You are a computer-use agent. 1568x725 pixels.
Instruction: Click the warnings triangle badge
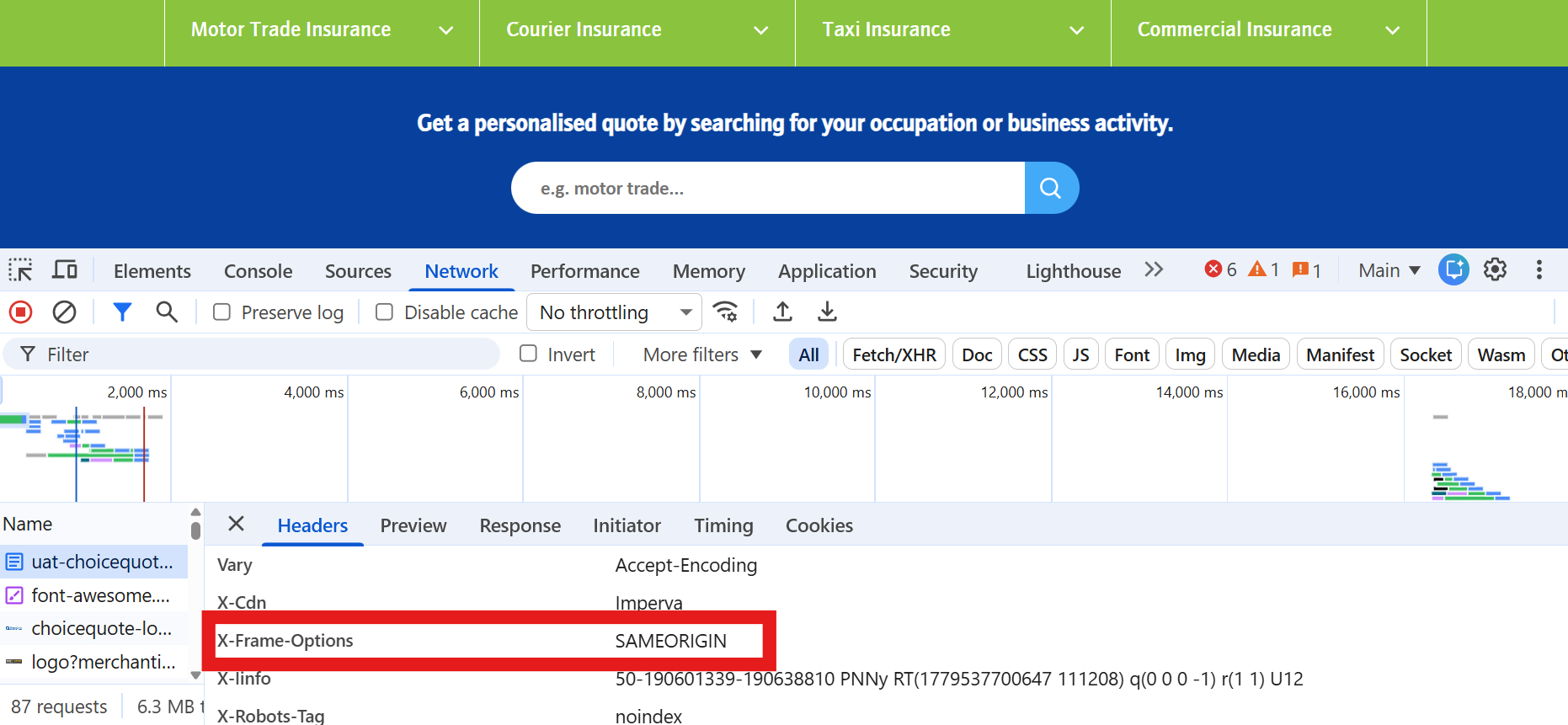(1264, 269)
